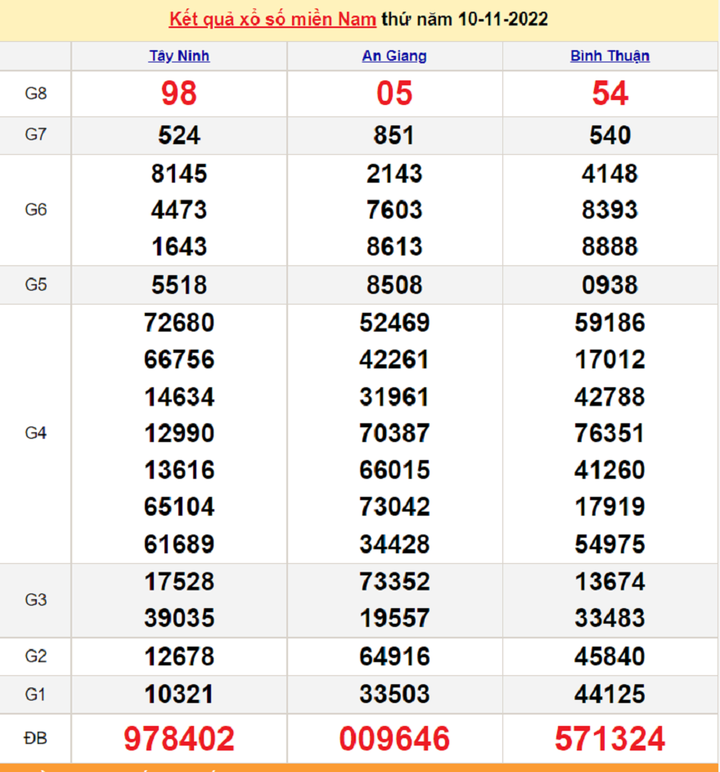Viewport: 720px width, 772px height.
Task: Click the G8 result 54 for Bình Thuận
Action: [x=609, y=94]
